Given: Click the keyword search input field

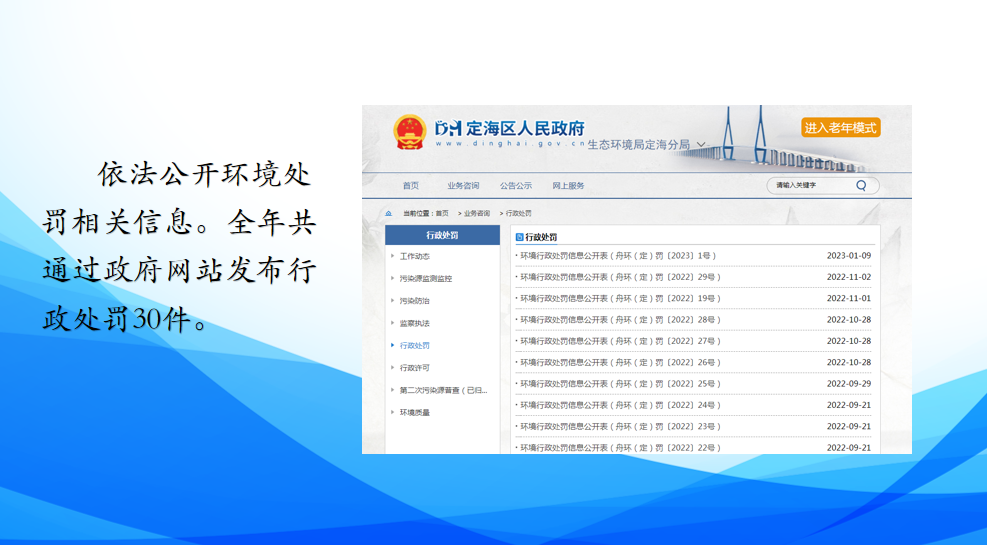Looking at the screenshot, I should coord(810,185).
